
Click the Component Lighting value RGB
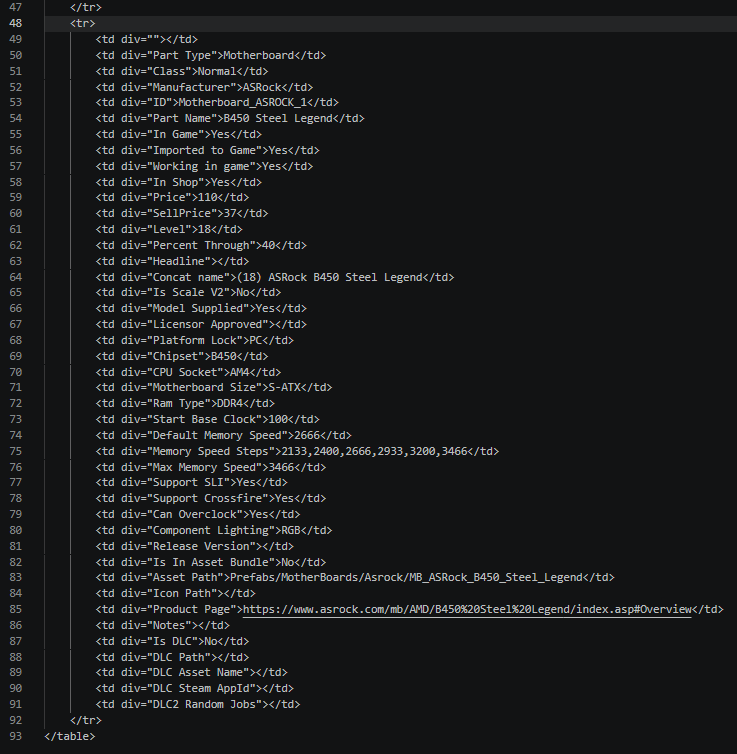290,530
